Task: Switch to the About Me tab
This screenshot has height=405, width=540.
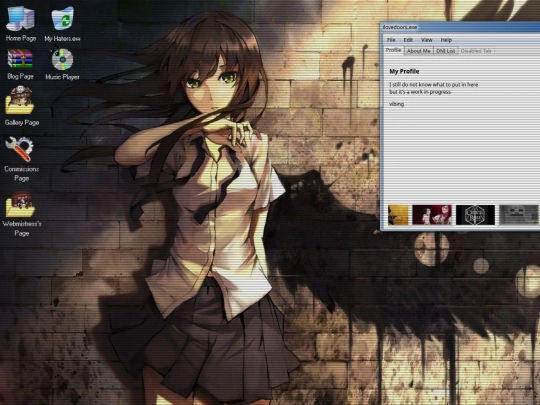Action: (x=418, y=51)
